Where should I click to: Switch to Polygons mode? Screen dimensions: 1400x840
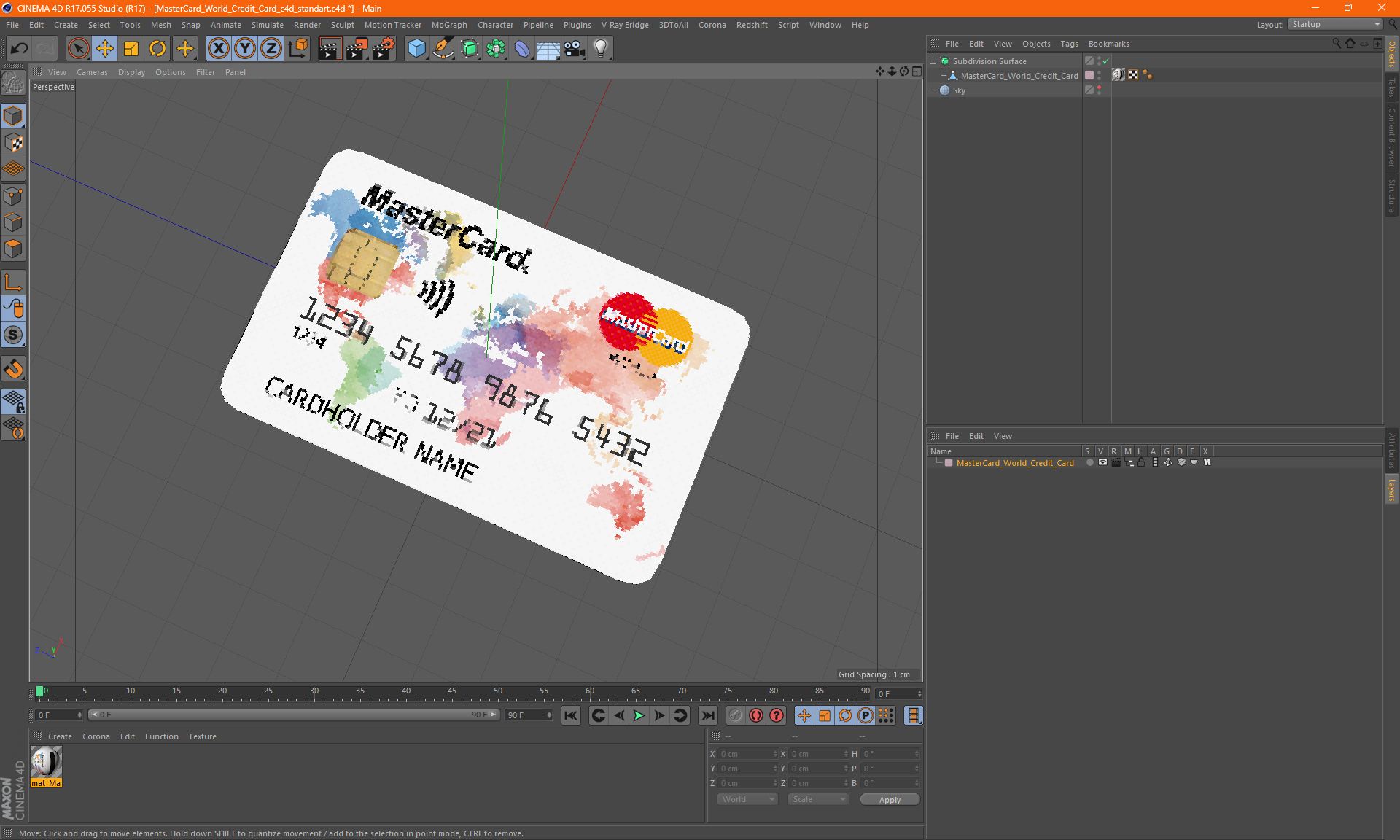(13, 249)
